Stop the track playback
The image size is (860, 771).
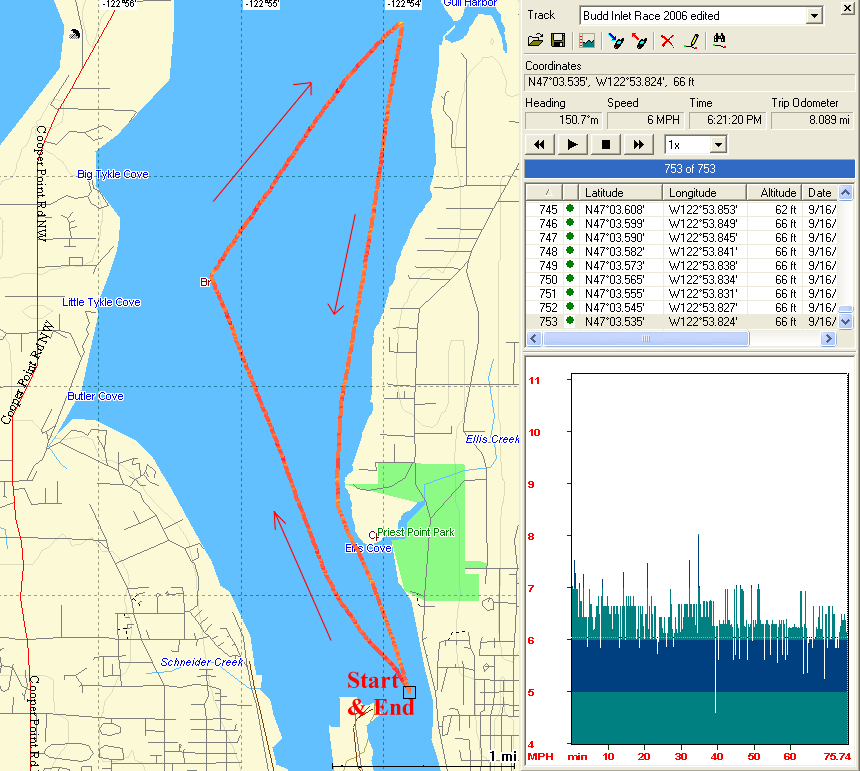pos(605,145)
